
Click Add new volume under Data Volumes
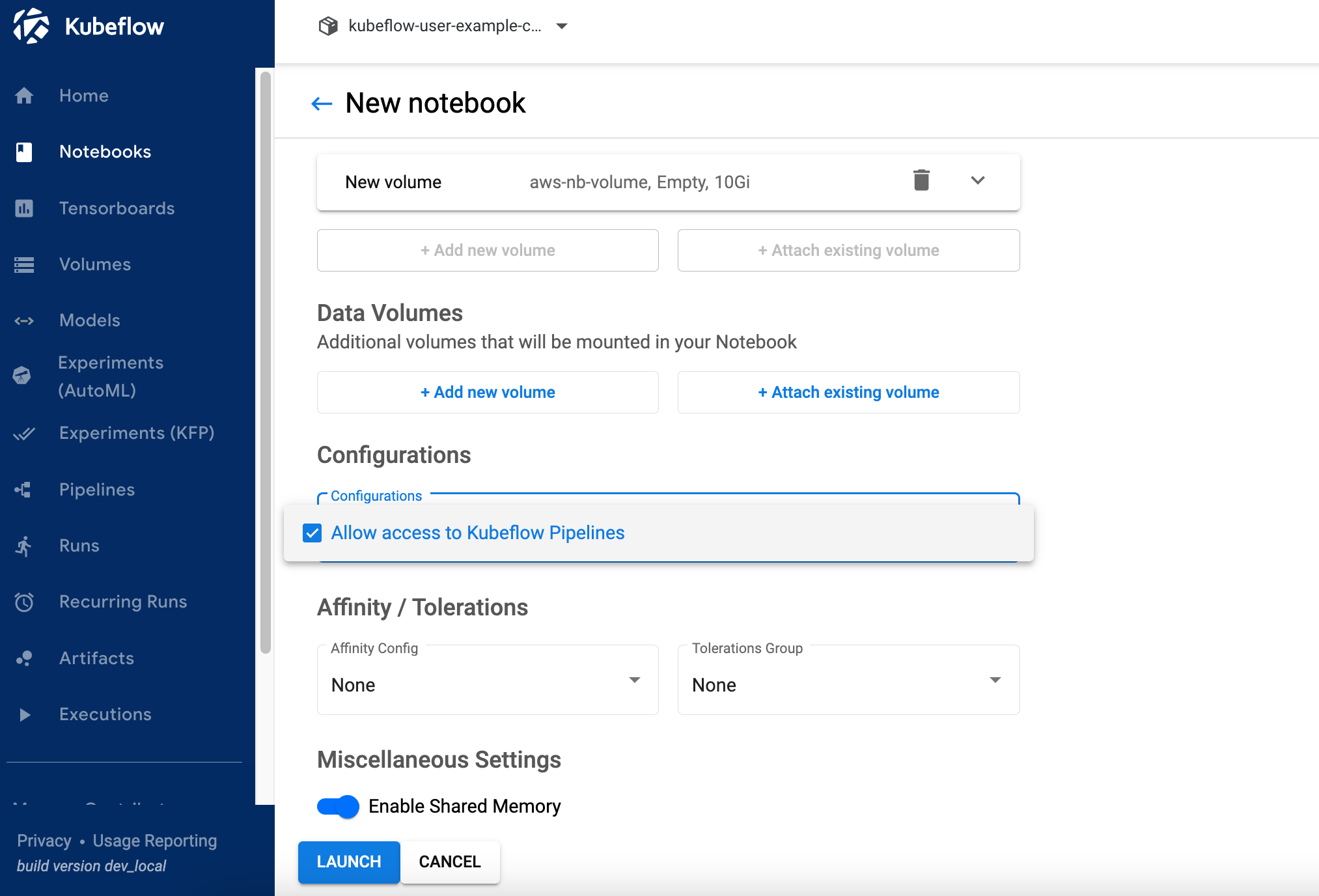[488, 392]
